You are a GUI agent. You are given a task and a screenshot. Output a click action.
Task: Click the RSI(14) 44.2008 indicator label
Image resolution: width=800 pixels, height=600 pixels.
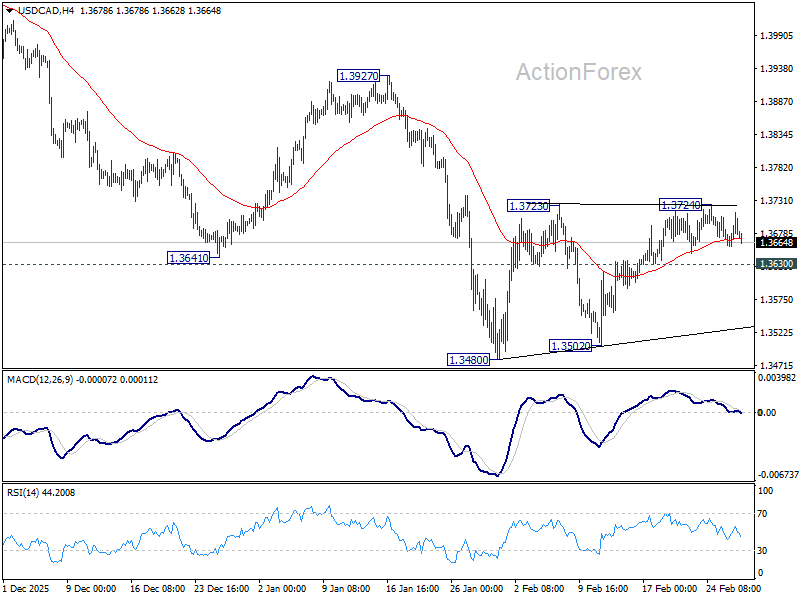[x=41, y=493]
